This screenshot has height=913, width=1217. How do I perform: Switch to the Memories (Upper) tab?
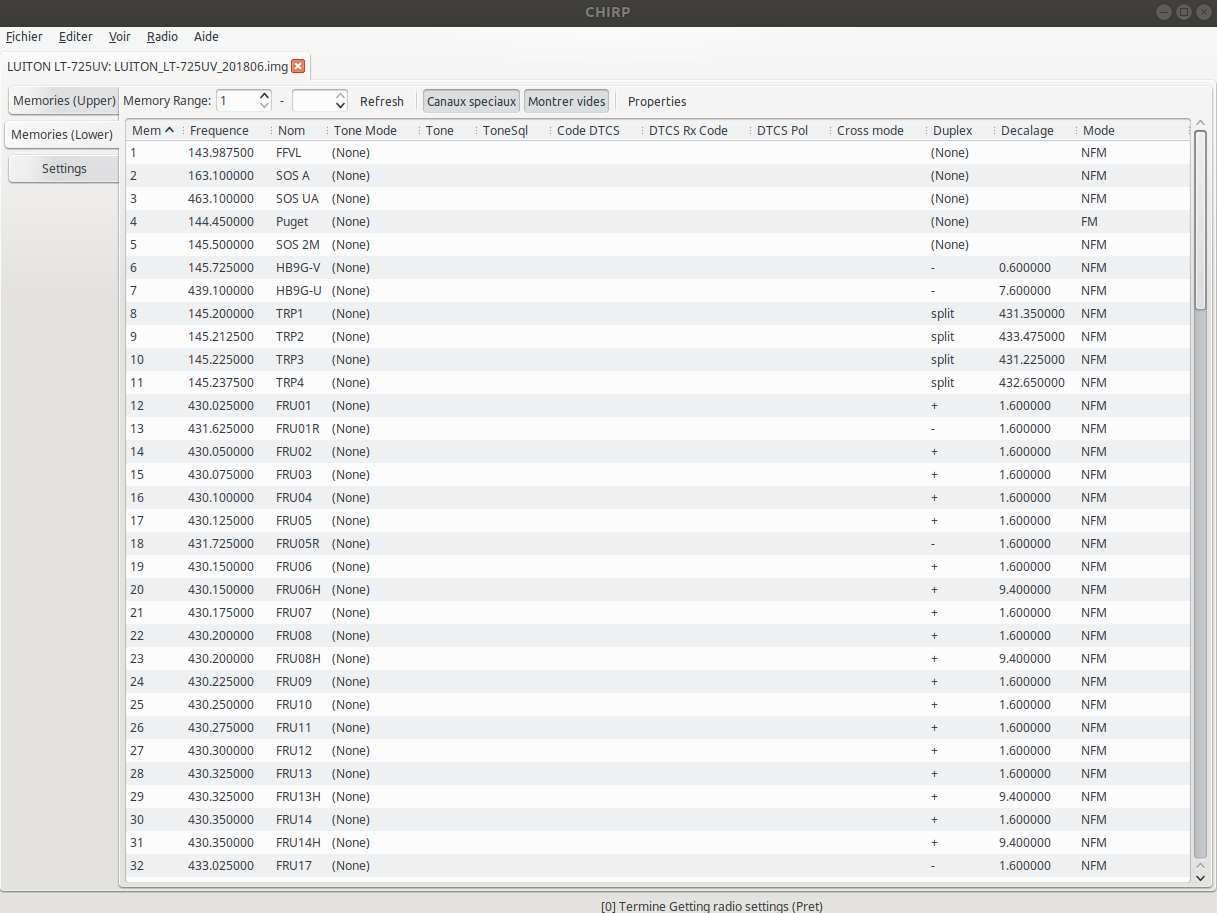click(x=63, y=101)
